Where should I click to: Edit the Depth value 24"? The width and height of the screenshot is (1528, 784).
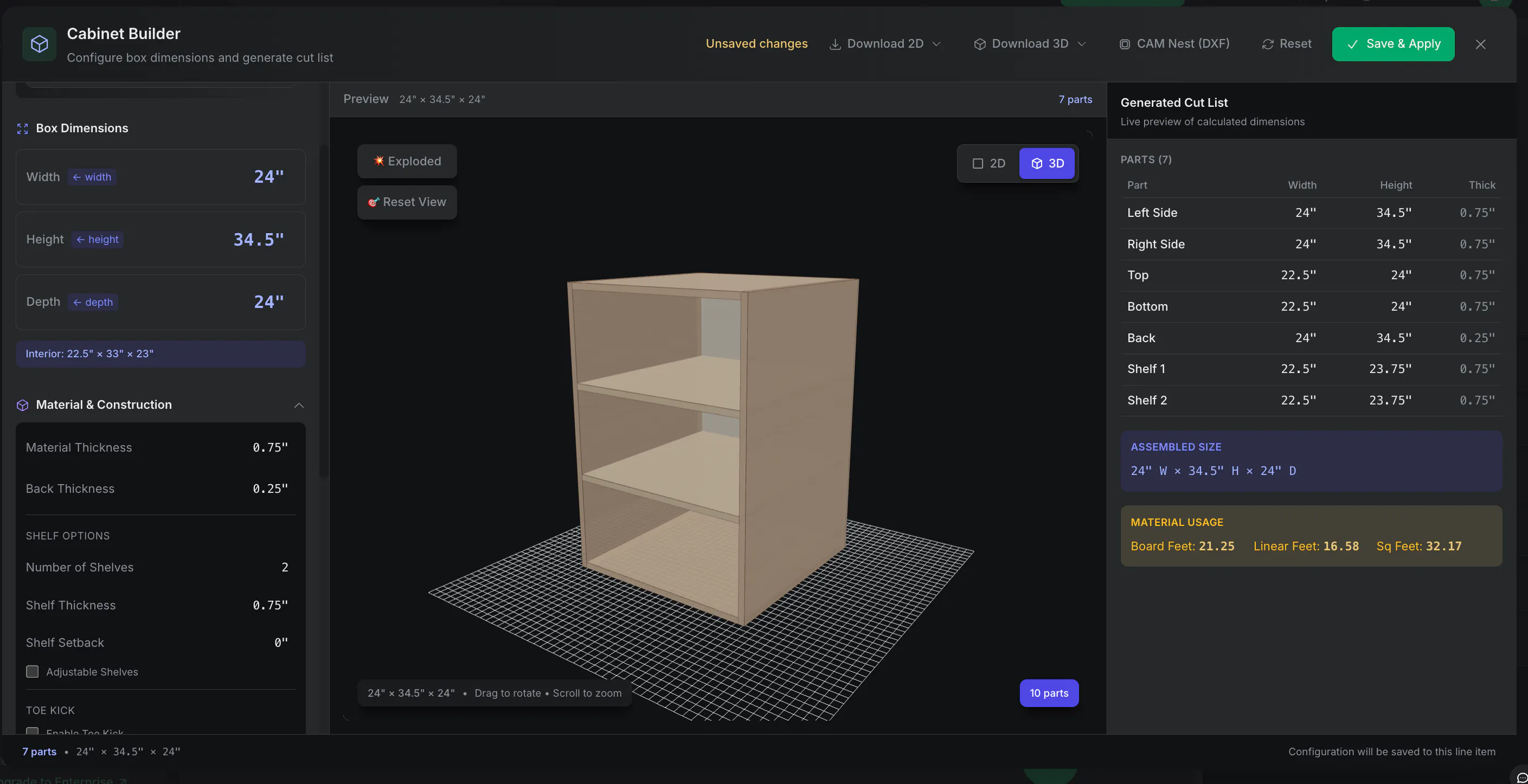point(269,302)
